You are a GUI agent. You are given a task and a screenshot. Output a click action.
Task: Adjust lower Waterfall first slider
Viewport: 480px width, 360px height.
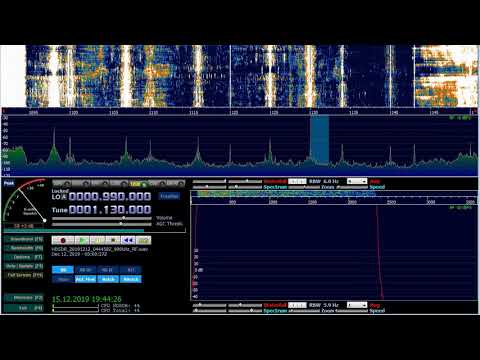[210, 305]
